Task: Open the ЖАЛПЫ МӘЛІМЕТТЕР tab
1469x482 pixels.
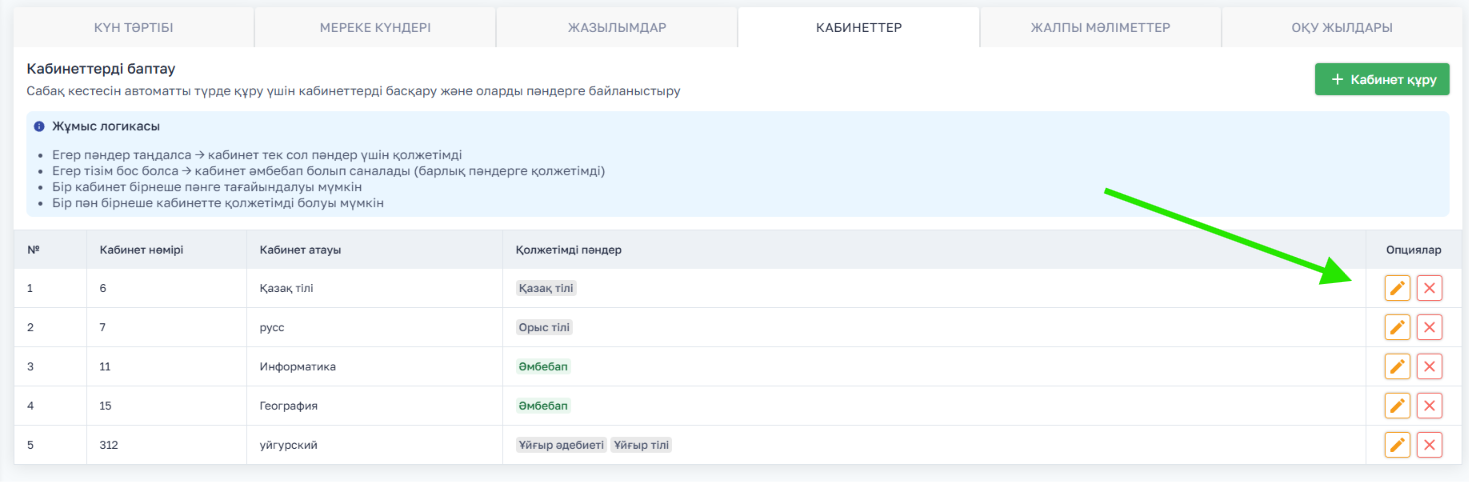Action: pyautogui.click(x=1101, y=27)
